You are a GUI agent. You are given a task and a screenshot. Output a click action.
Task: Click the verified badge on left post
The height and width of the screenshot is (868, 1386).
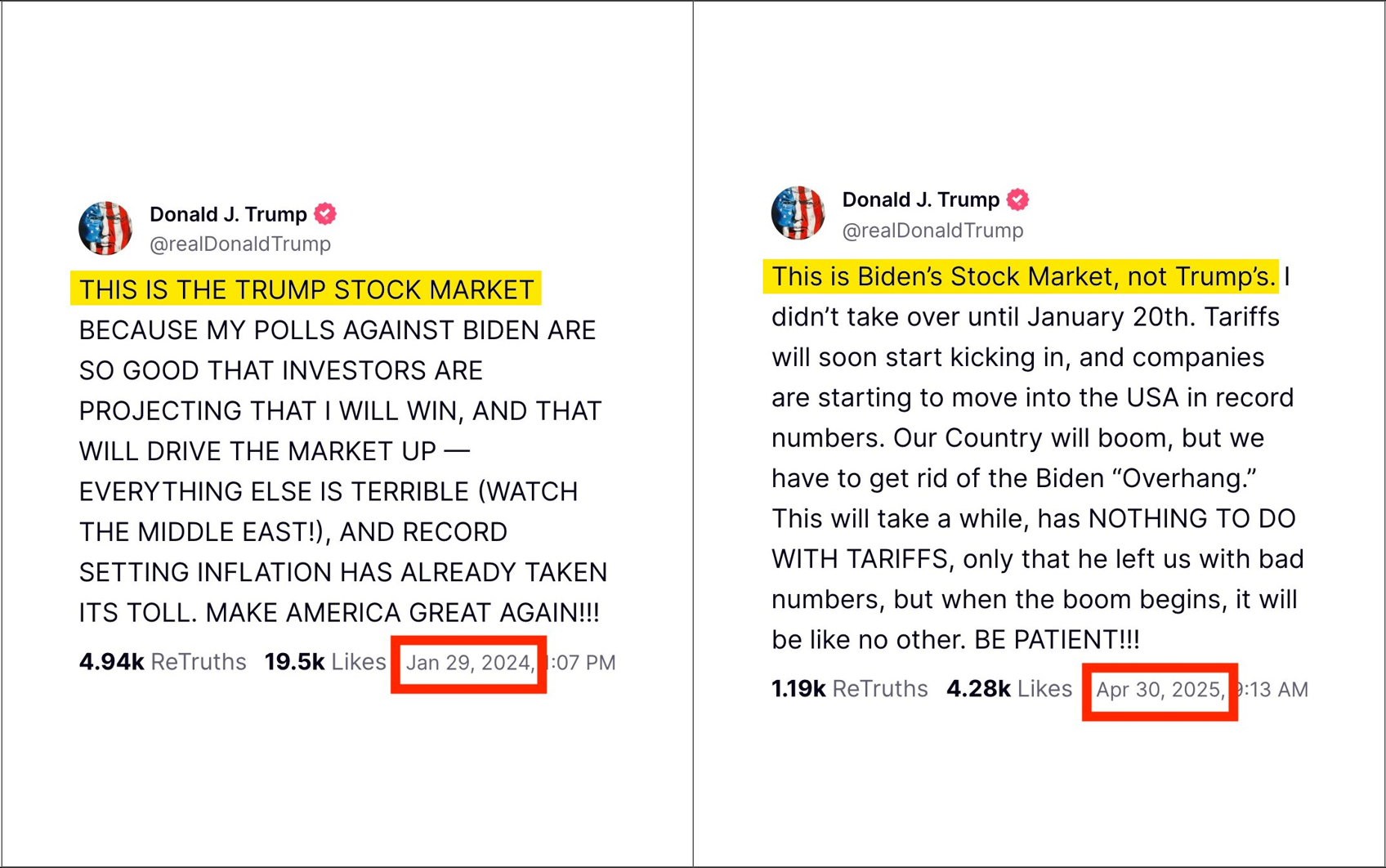click(325, 213)
